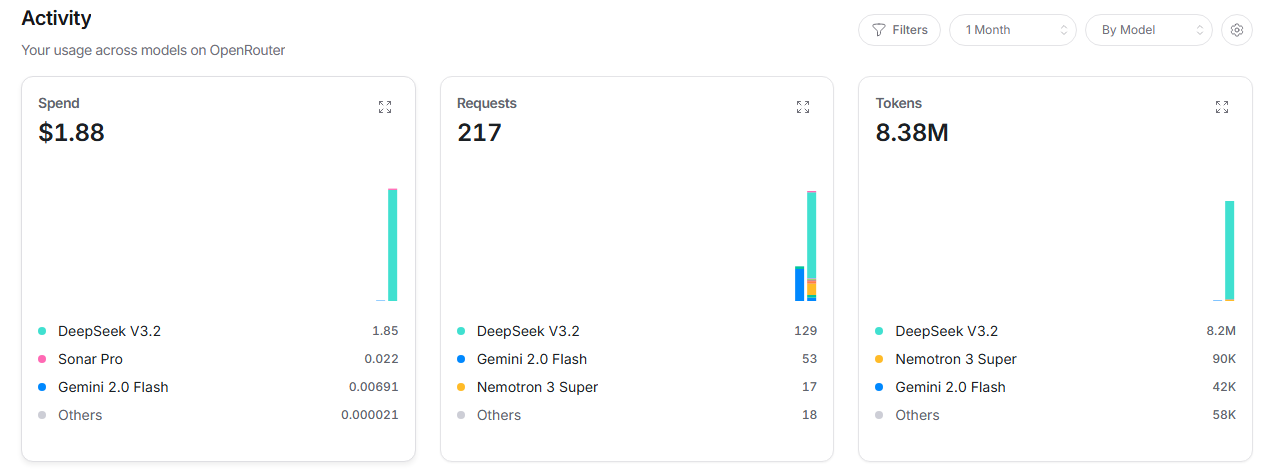
Task: Click the orange Nemotron dot in Tokens legend
Action: [x=879, y=359]
